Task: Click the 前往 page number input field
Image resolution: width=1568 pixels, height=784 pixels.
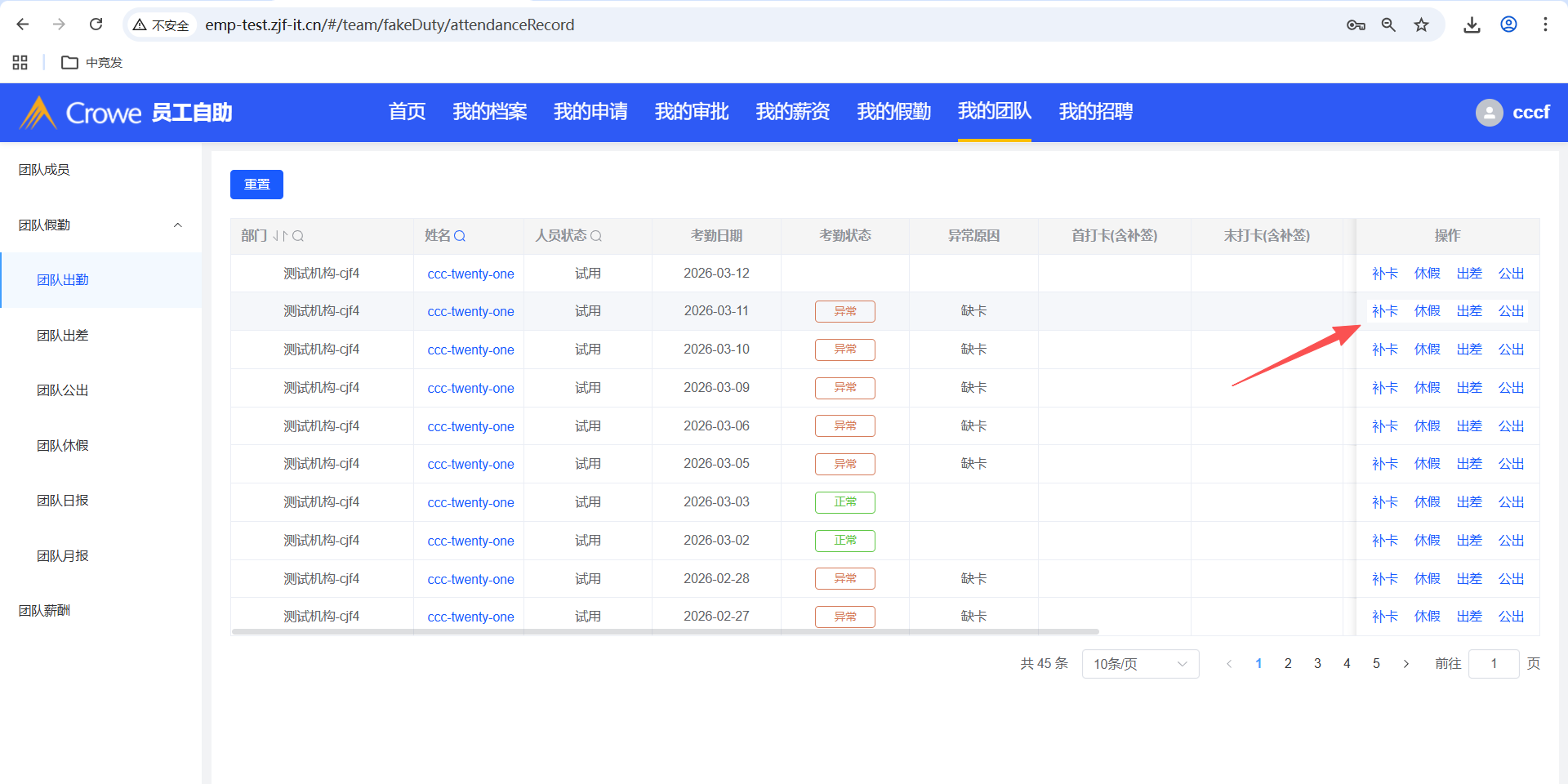Action: (x=1493, y=664)
